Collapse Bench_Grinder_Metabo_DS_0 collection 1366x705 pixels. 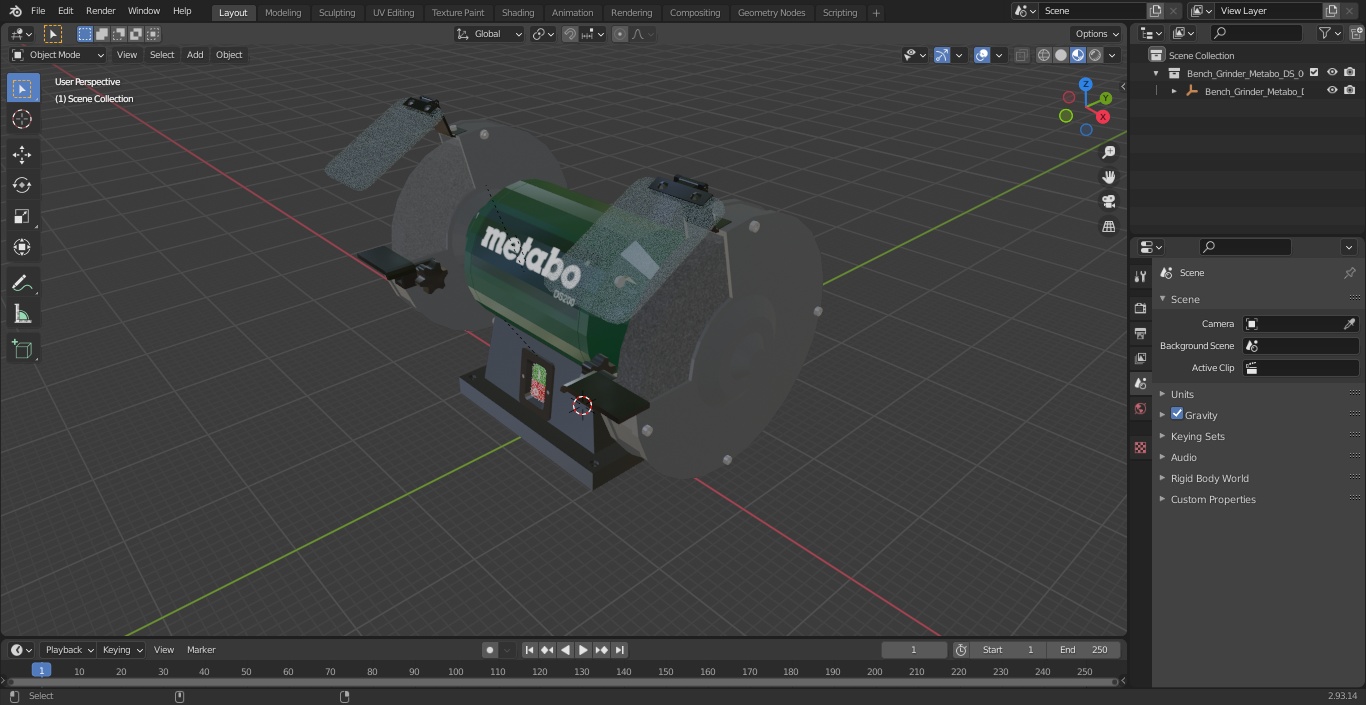pyautogui.click(x=1157, y=73)
